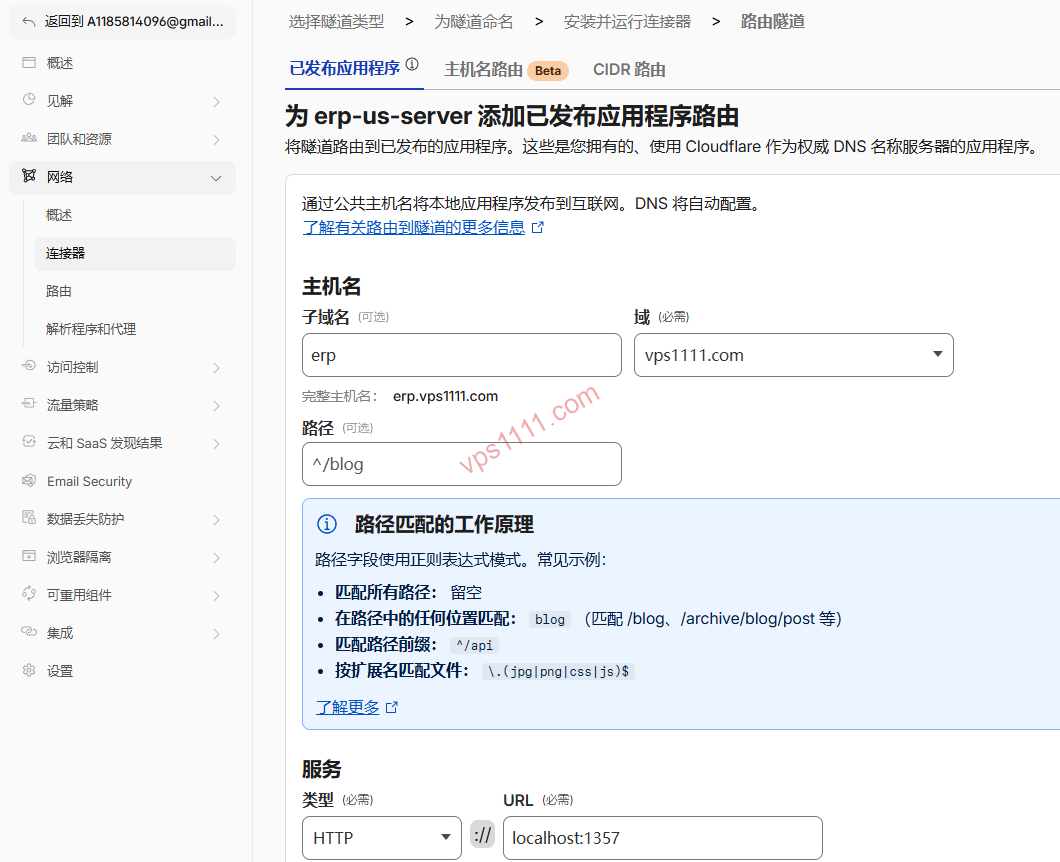The width and height of the screenshot is (1060, 862).
Task: Expand the 访问控制 chevron
Action: [216, 368]
